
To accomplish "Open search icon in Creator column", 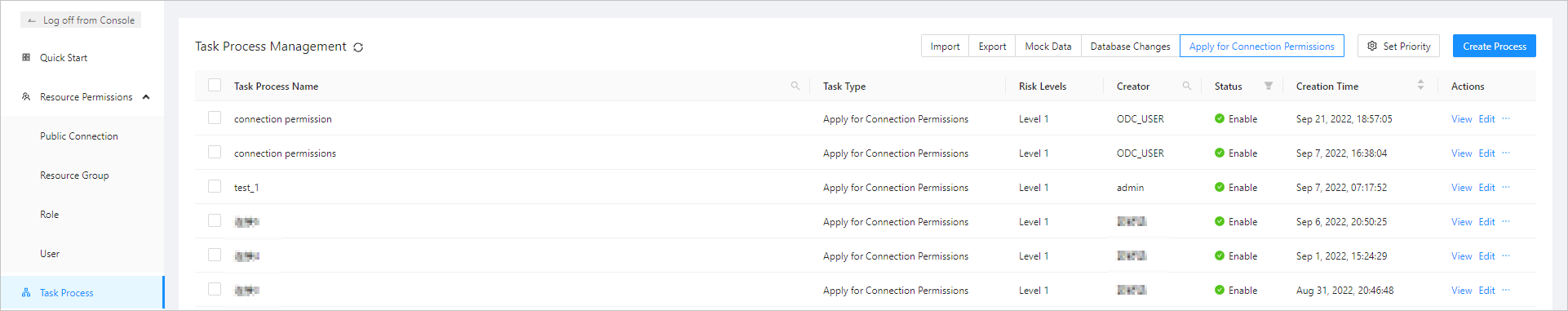I will pos(1187,86).
